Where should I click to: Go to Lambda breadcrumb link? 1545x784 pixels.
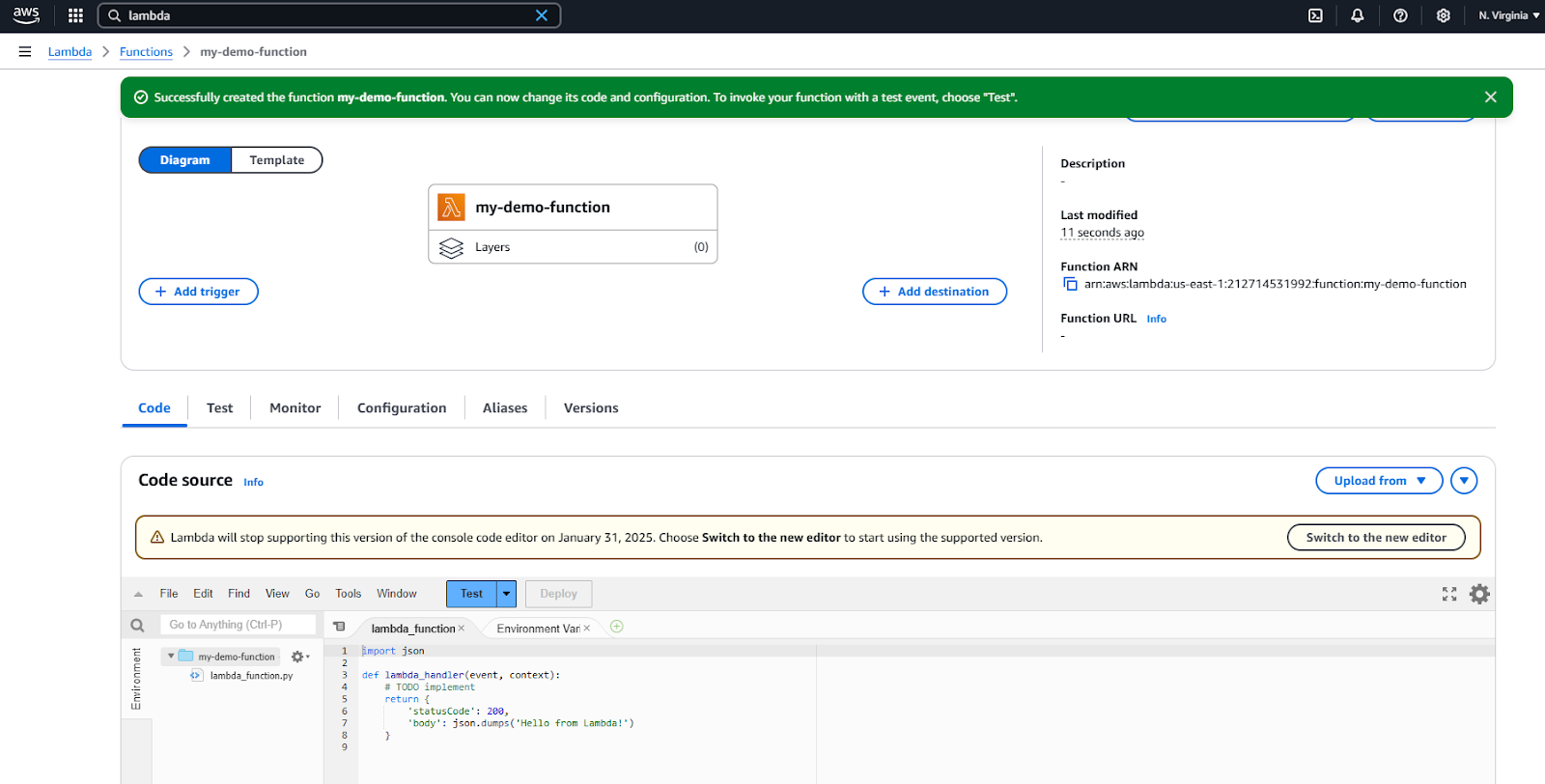coord(70,52)
